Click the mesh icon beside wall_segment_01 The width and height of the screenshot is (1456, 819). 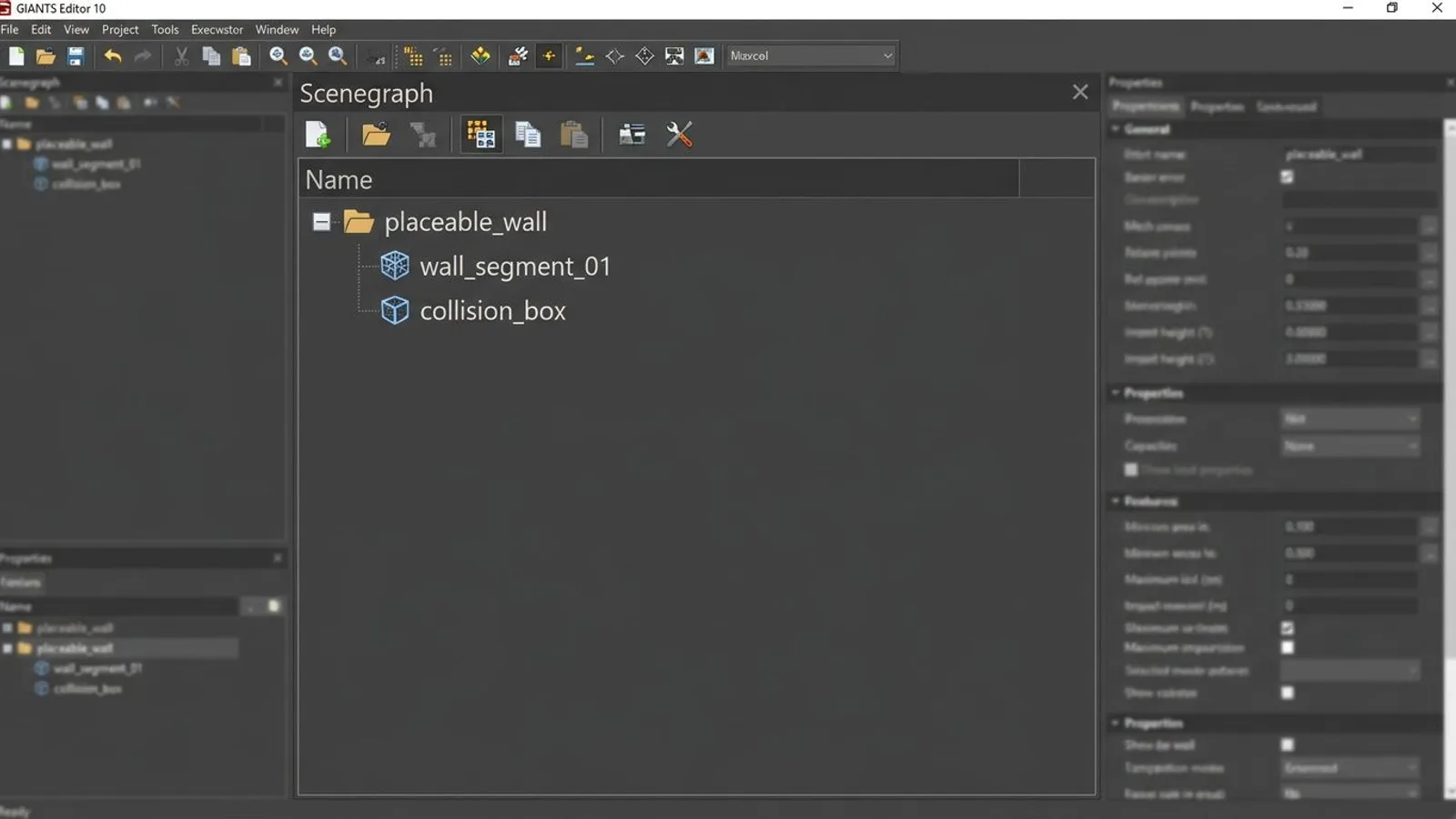[x=395, y=266]
